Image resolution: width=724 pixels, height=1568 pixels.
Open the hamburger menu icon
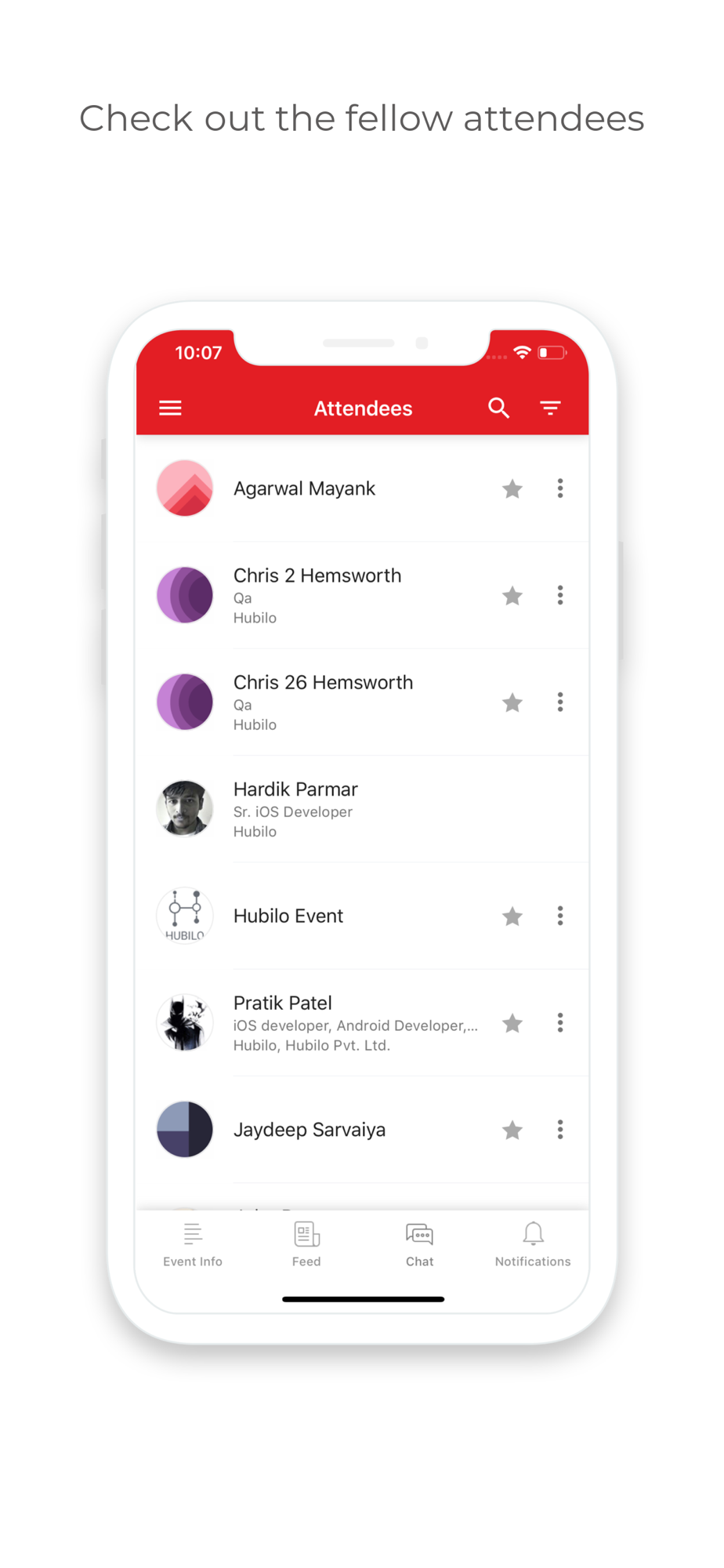170,408
